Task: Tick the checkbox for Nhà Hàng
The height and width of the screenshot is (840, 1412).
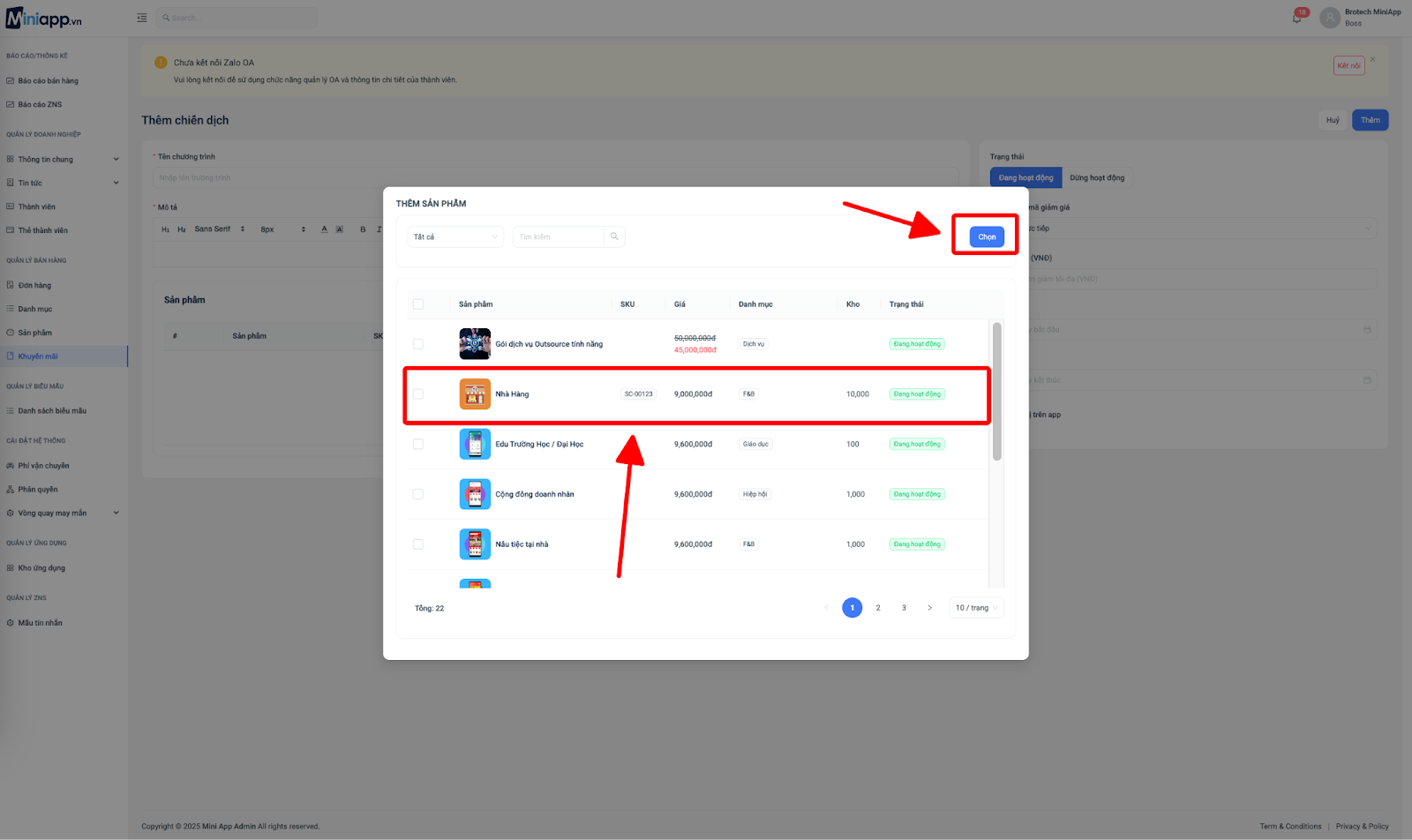Action: click(x=418, y=394)
